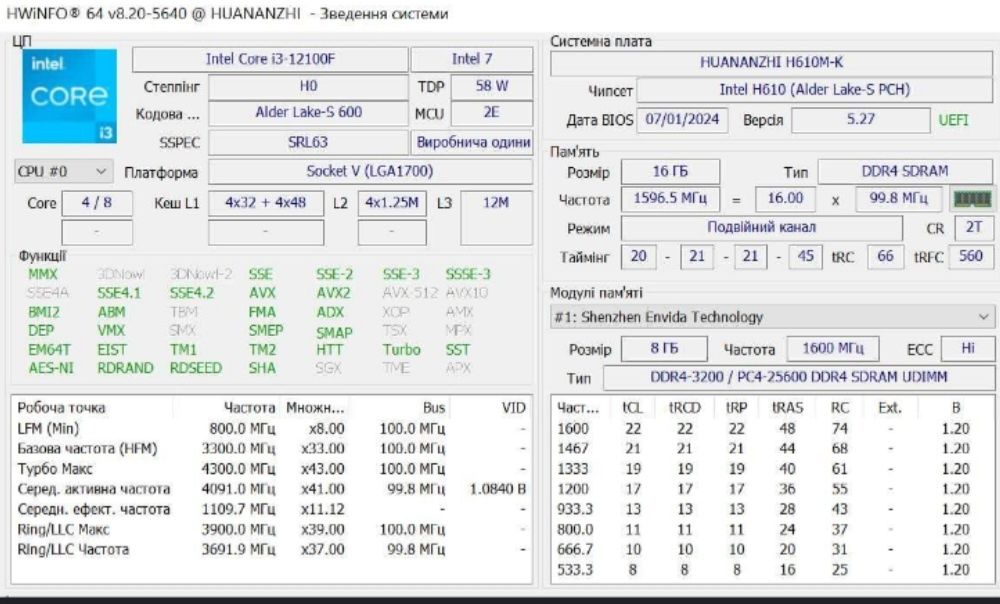The width and height of the screenshot is (1000, 604).
Task: Click the Intel Core i3-12100F name field
Action: (x=270, y=59)
